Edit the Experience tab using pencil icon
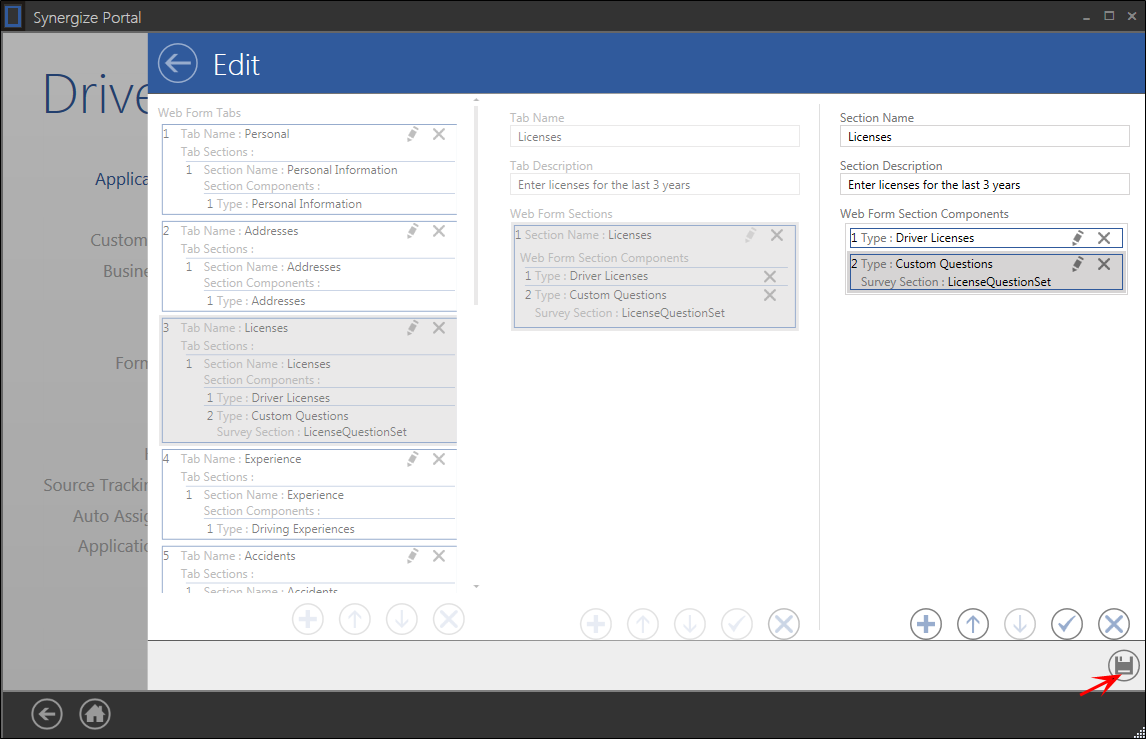 (412, 459)
